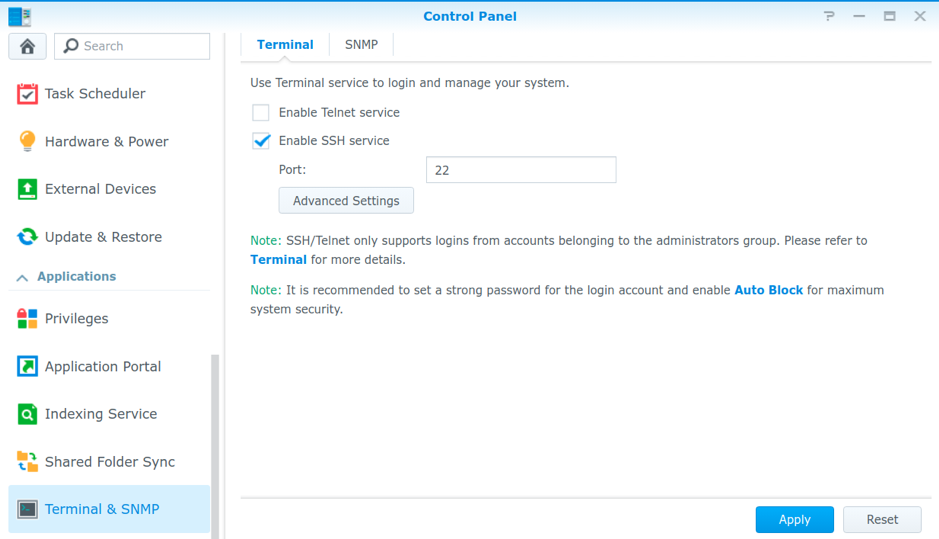Viewport: 939px width, 539px height.
Task: Follow the Auto Block link
Action: [x=768, y=290]
